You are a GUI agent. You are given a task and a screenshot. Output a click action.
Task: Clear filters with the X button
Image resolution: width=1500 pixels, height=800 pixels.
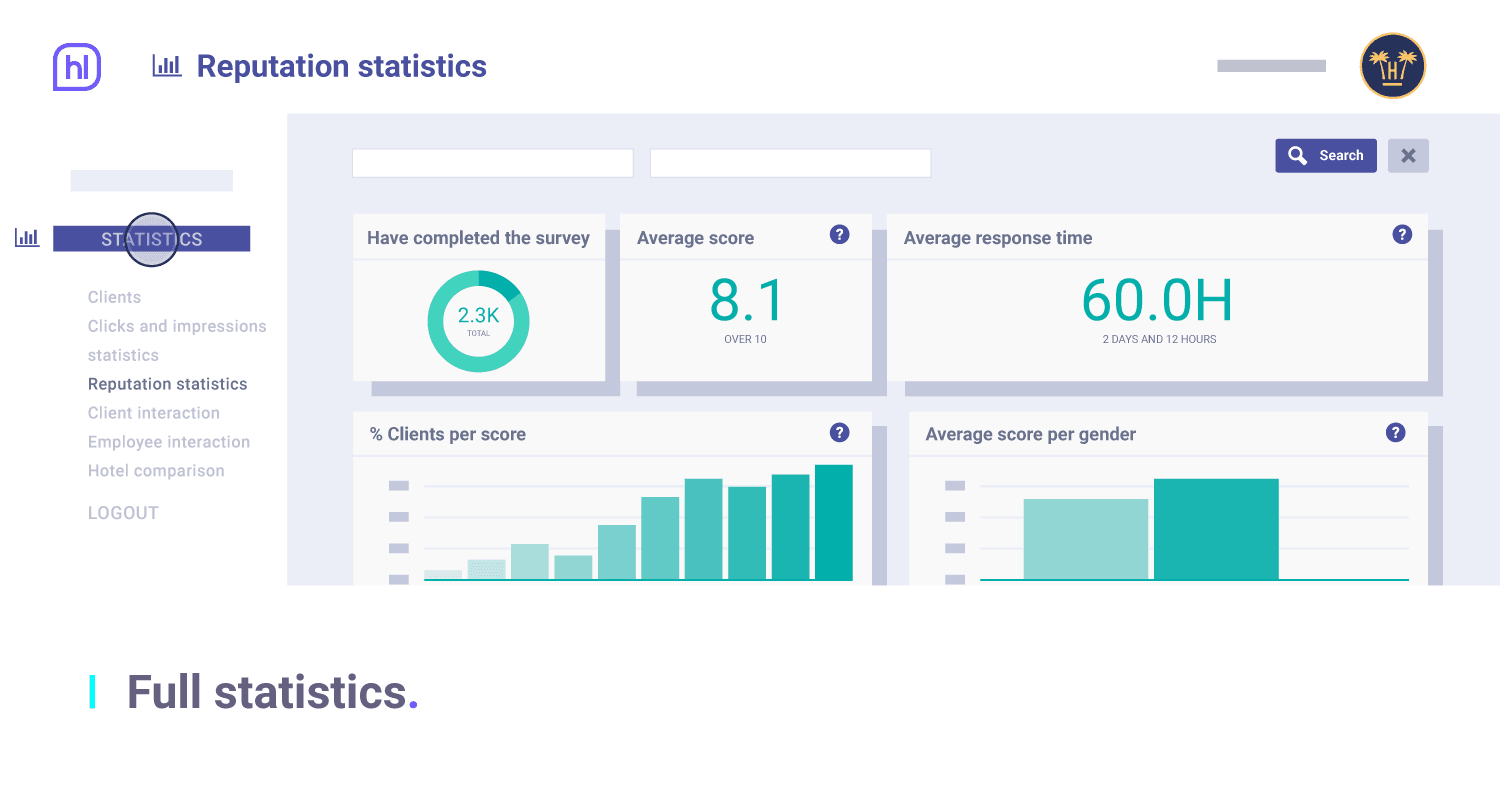tap(1408, 156)
